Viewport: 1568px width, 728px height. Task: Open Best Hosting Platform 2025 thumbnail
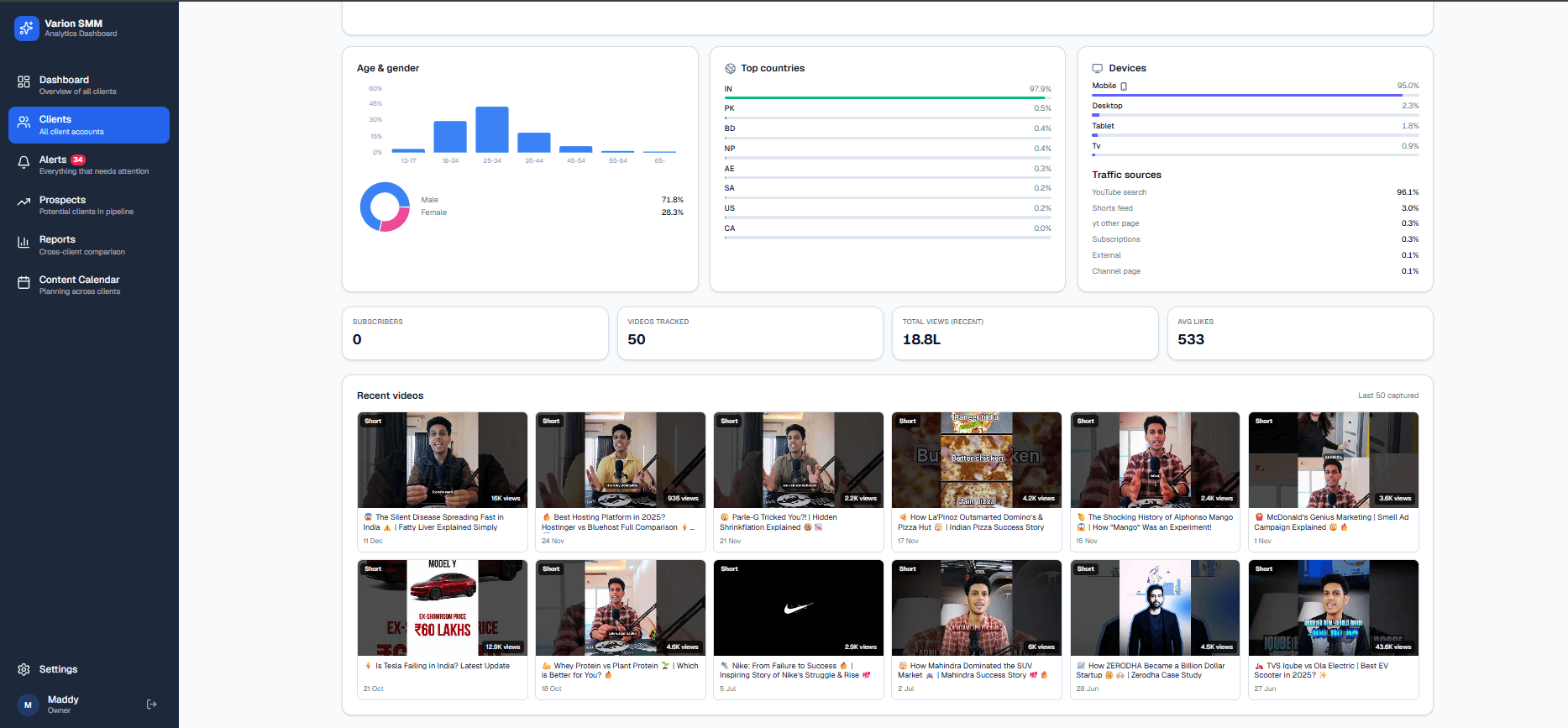coord(621,460)
